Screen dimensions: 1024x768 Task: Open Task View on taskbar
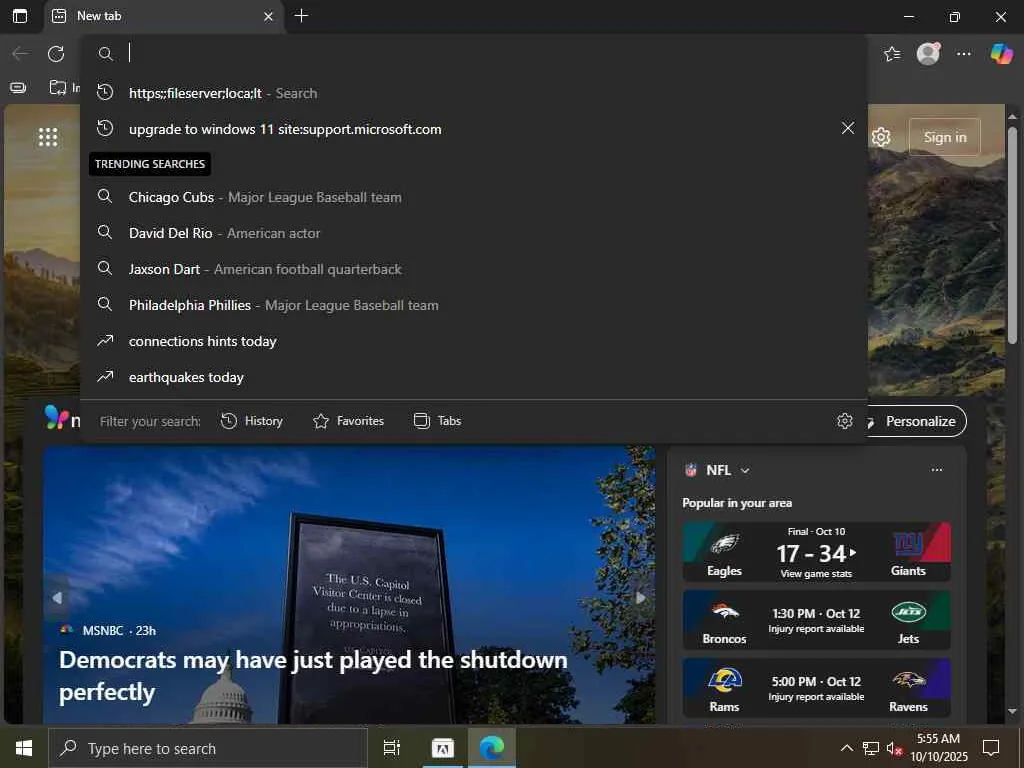pyautogui.click(x=391, y=748)
